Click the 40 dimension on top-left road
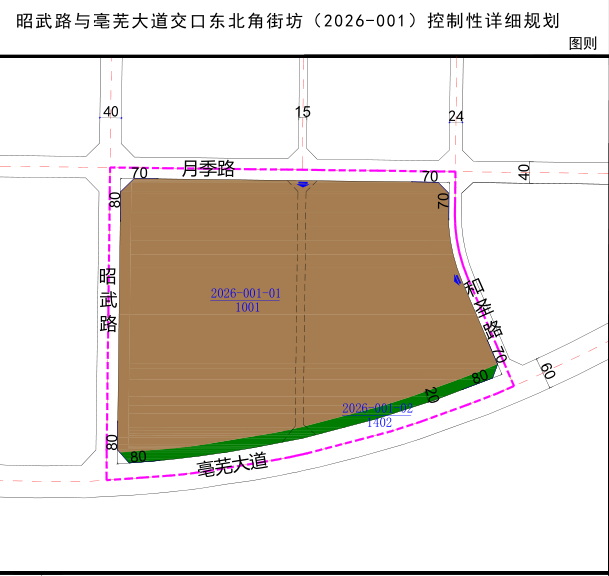This screenshot has width=609, height=576. pyautogui.click(x=110, y=112)
